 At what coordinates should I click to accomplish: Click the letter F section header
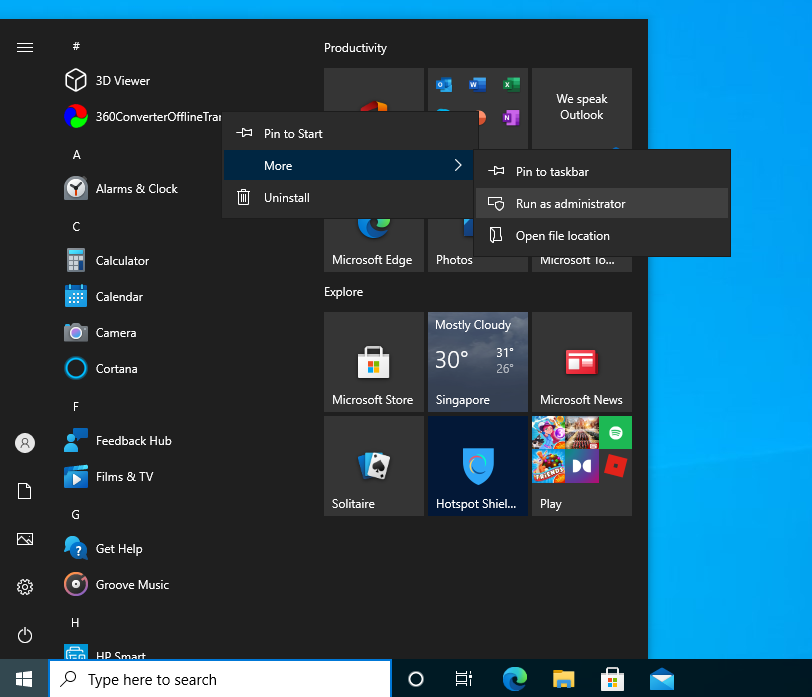76,407
